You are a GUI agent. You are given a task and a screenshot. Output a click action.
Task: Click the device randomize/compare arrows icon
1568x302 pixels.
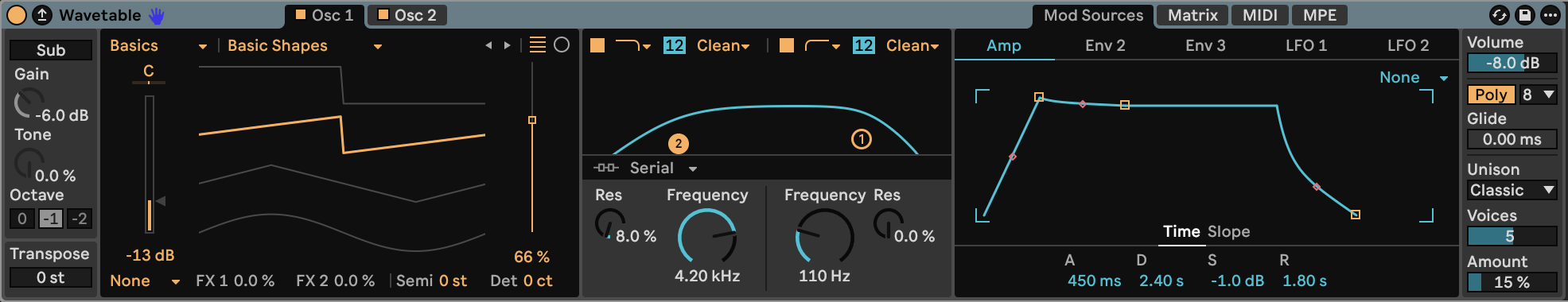coord(1499,15)
